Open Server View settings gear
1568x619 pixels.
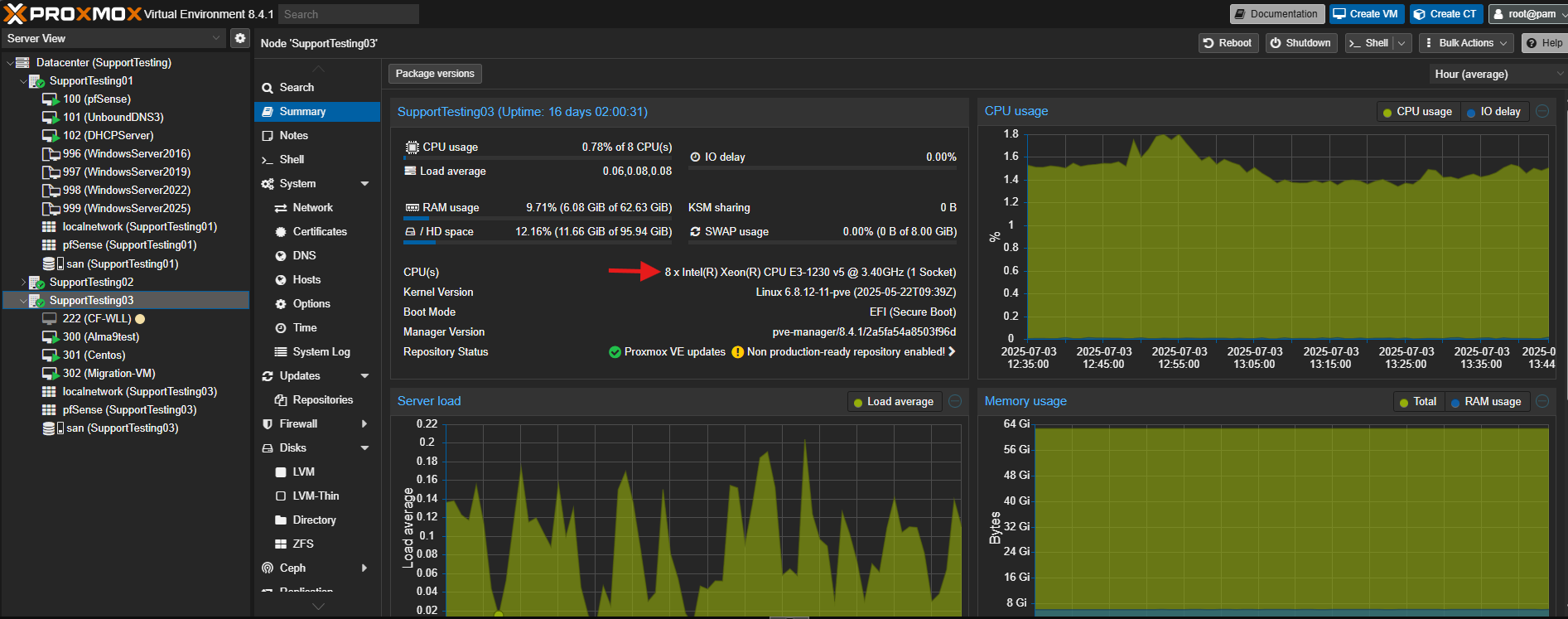[239, 38]
